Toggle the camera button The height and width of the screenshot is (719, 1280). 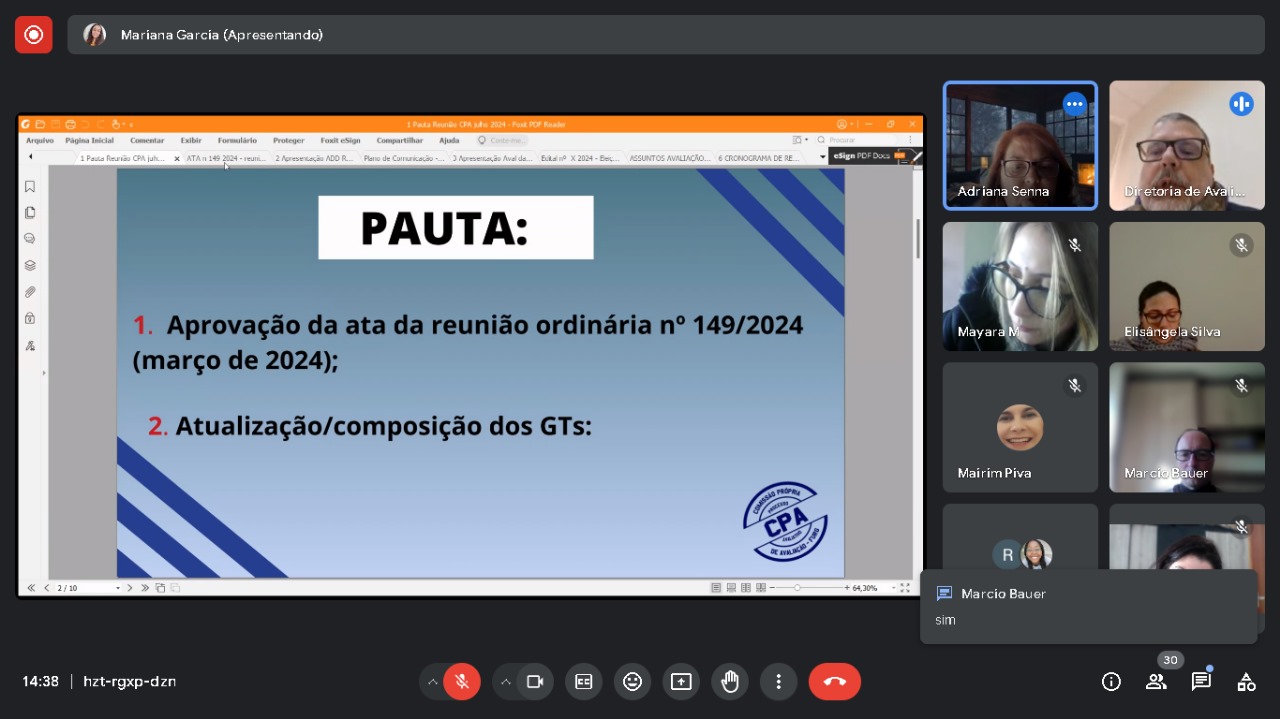click(535, 681)
